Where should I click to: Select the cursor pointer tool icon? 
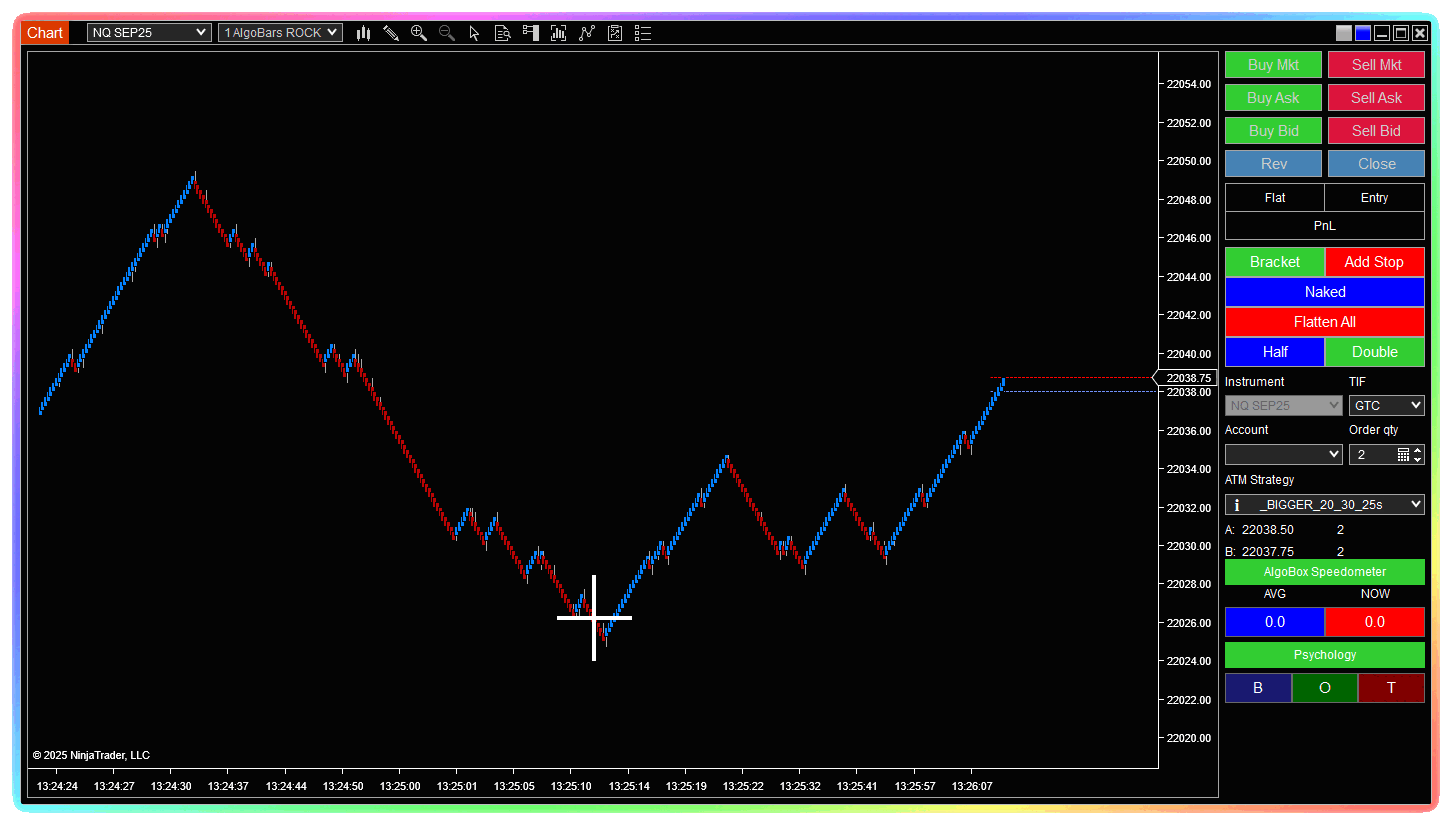[x=474, y=33]
